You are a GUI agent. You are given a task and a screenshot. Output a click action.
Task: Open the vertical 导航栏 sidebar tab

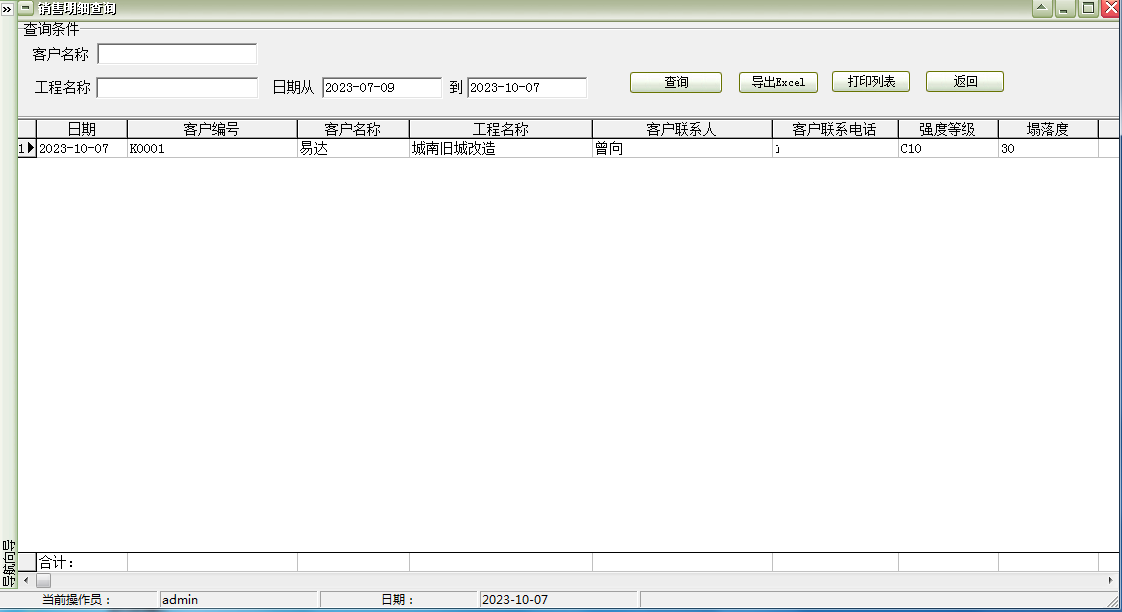coord(8,563)
